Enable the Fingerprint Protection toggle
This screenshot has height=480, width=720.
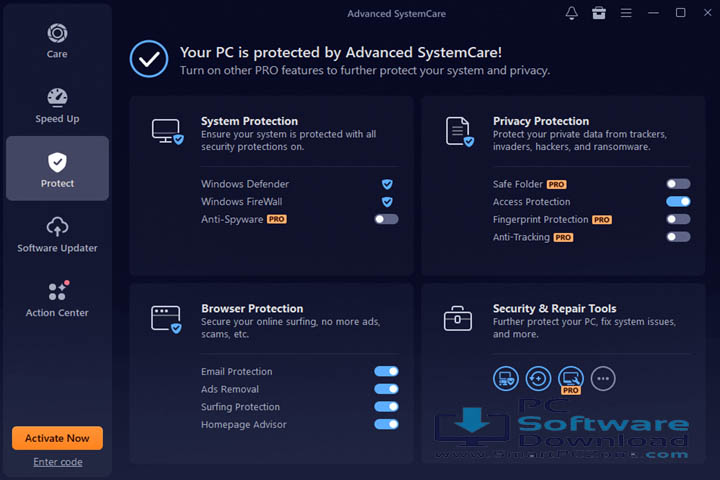(678, 219)
